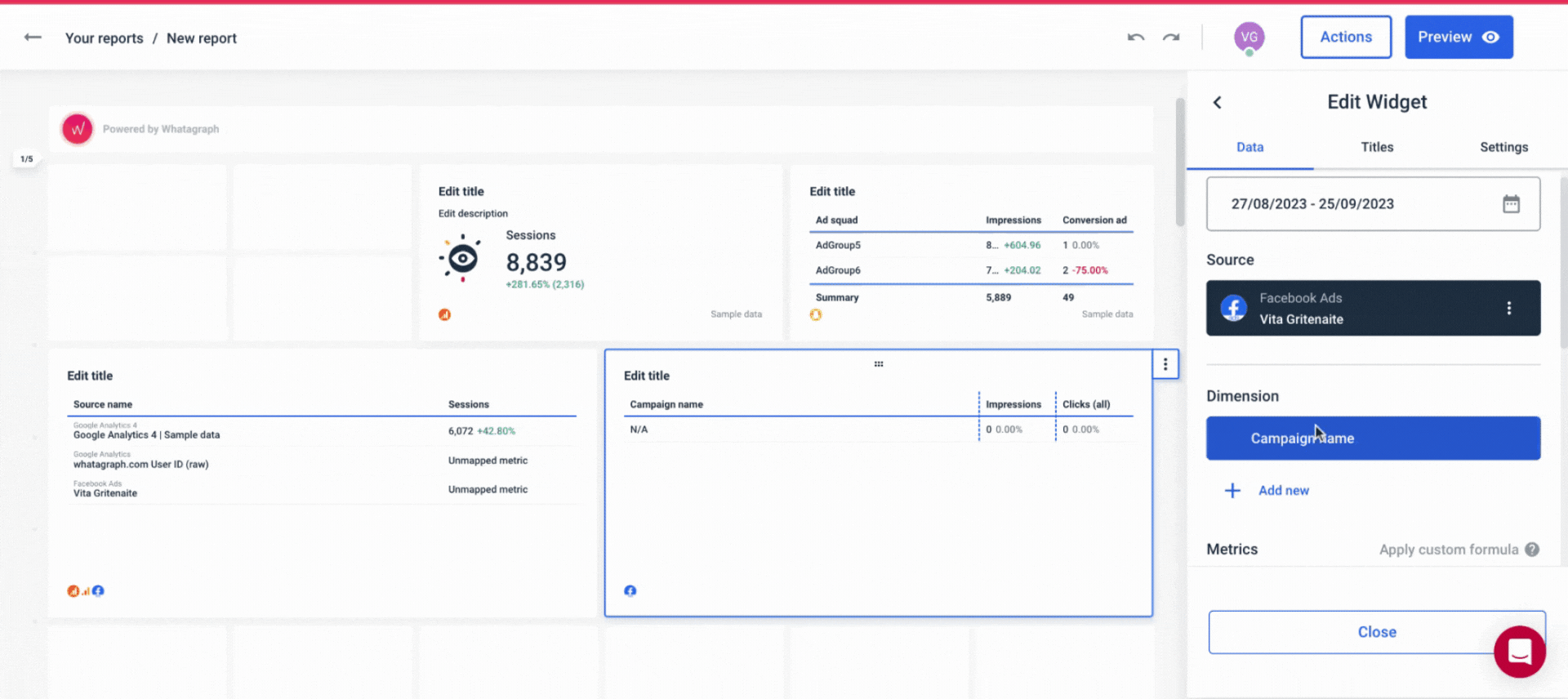Open the VG user avatar menu
The width and height of the screenshot is (1568, 699).
pos(1249,38)
